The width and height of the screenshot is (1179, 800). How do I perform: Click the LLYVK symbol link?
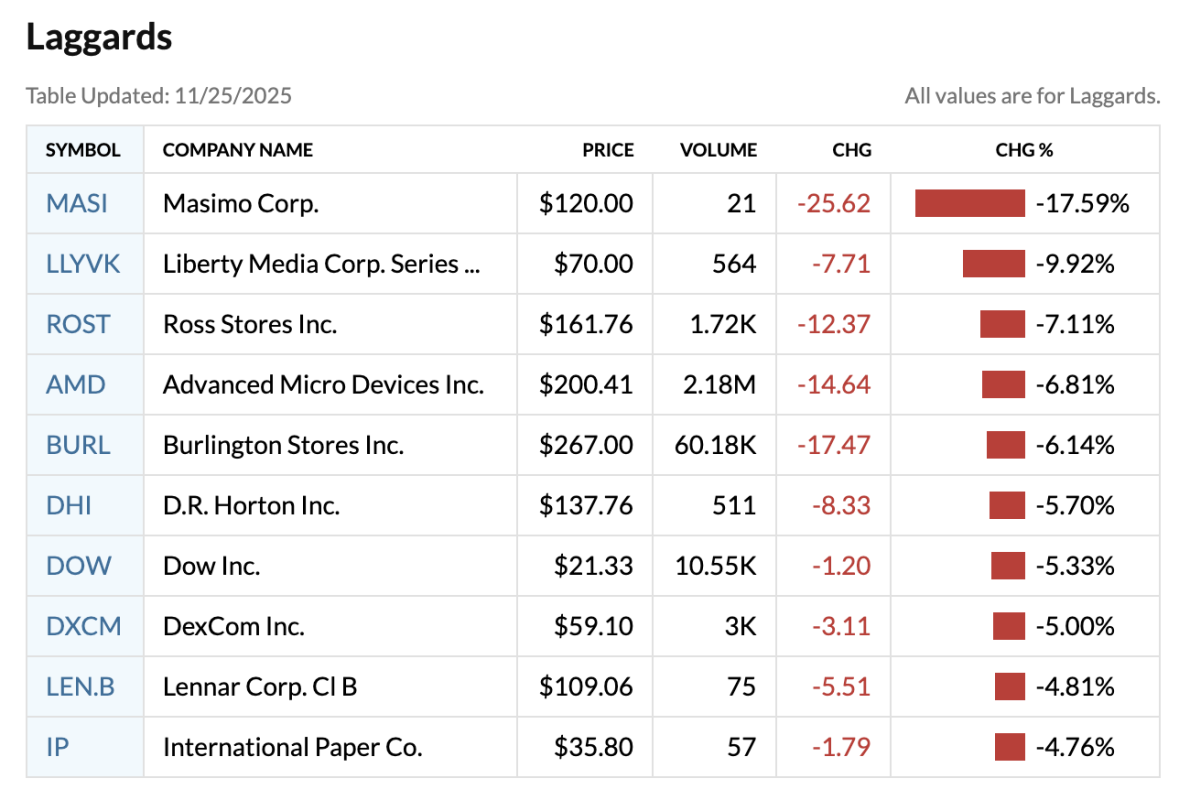83,264
